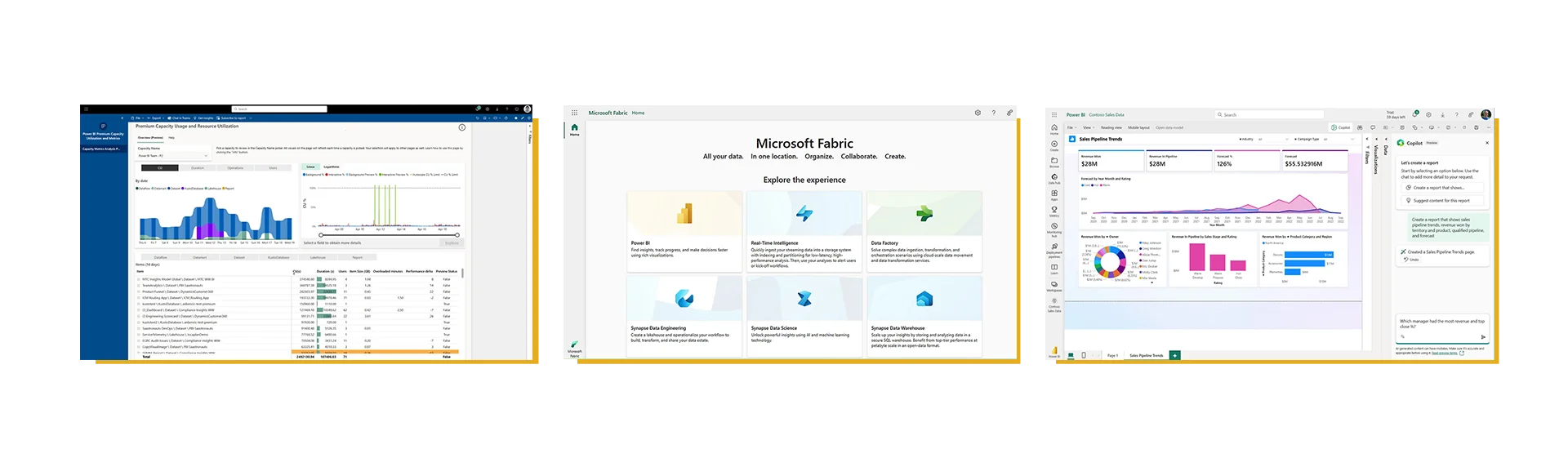The image size is (1568, 467).
Task: Click Create icon in Power BI sidebar
Action: (x=1054, y=147)
